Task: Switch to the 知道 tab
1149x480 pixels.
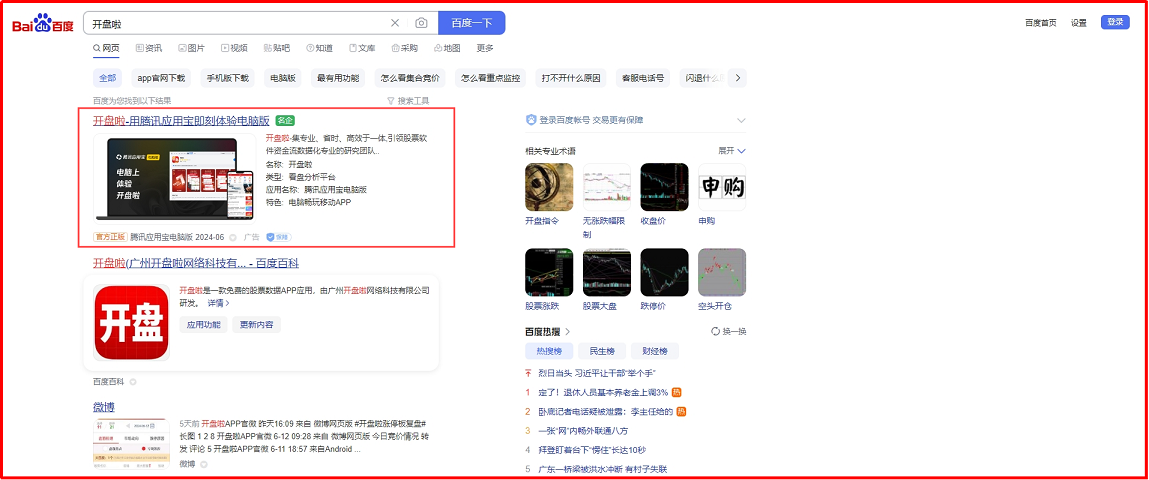Action: coord(319,48)
